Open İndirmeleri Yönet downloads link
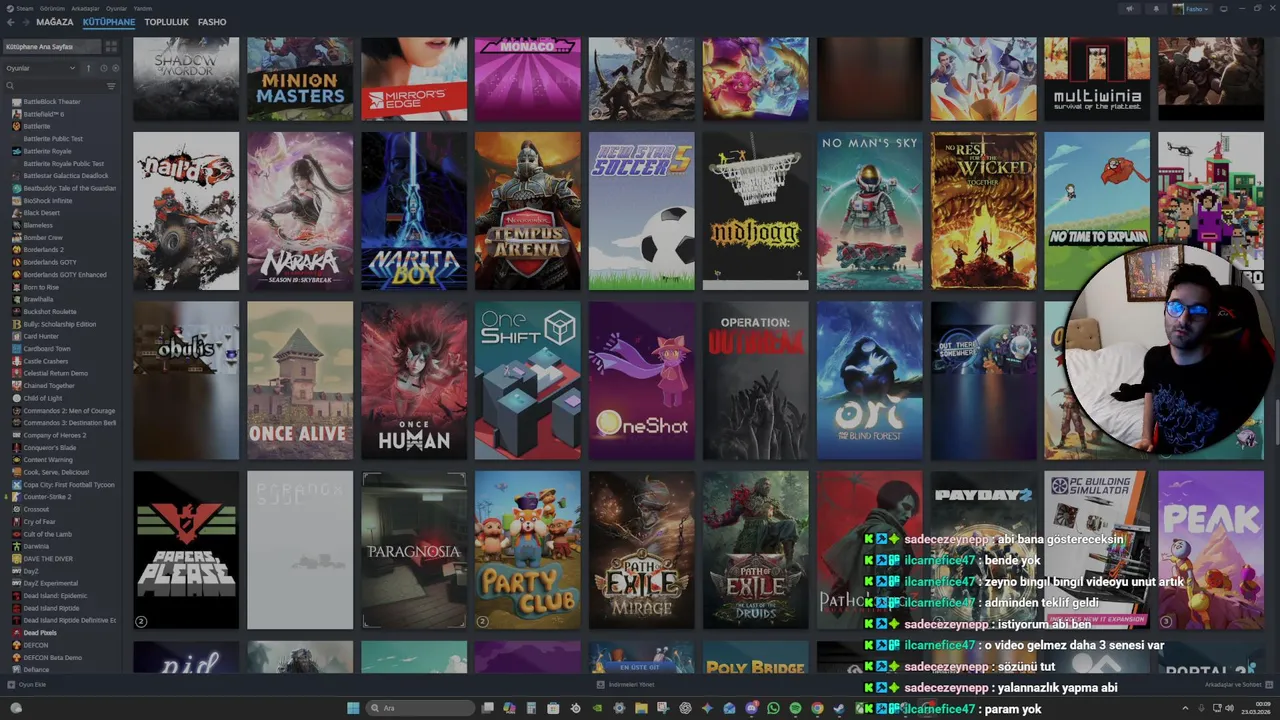1280x720 pixels. pyautogui.click(x=625, y=684)
